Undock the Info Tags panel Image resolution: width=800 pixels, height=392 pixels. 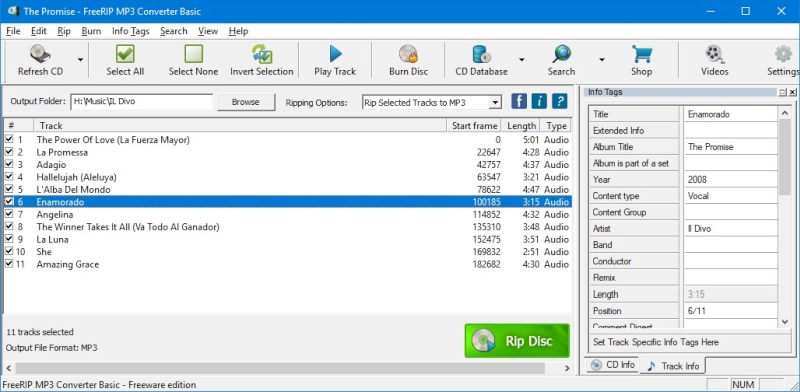783,92
